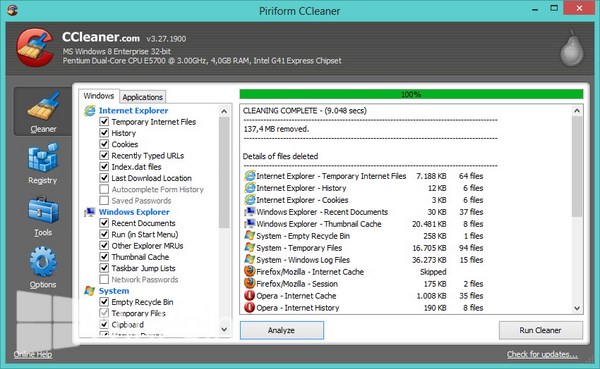Uncheck IE History checkbox
600x369 pixels.
(x=104, y=133)
